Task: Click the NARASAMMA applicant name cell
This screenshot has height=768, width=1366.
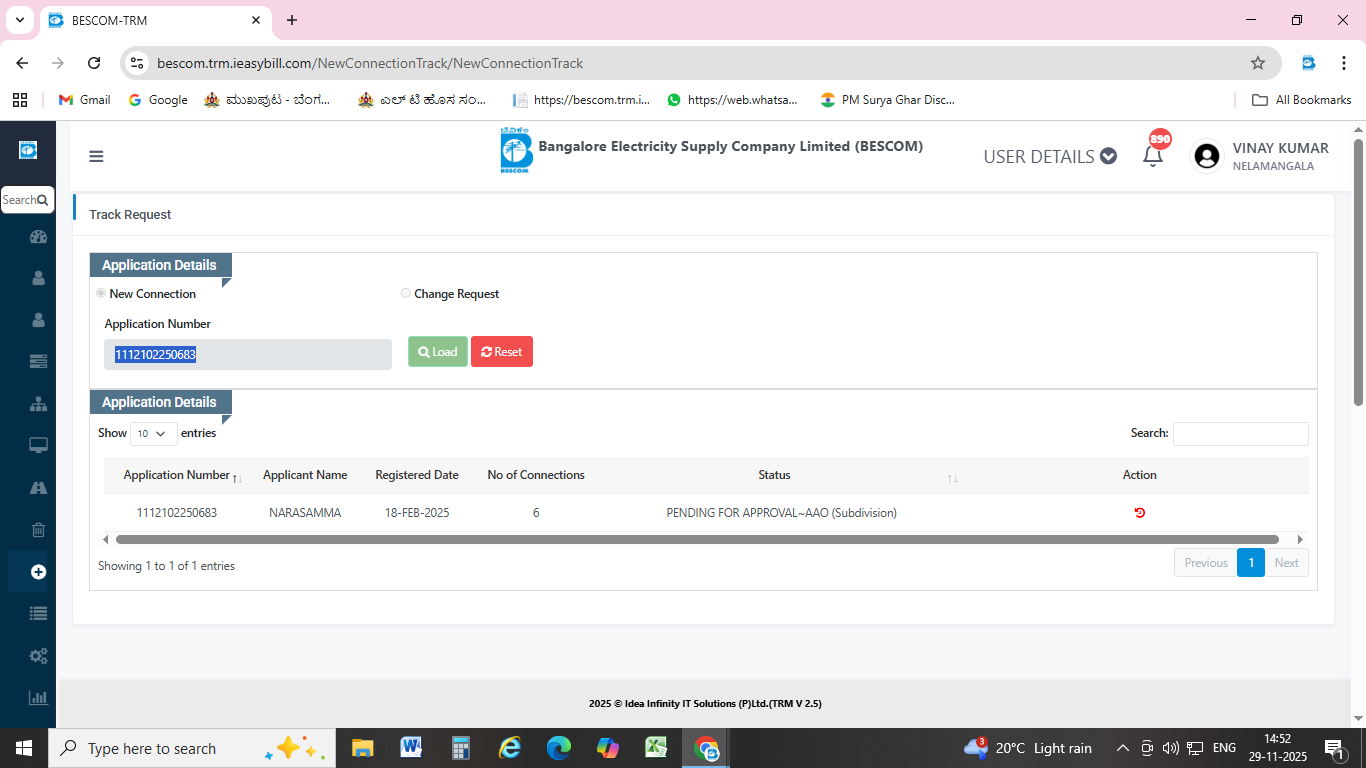Action: pyautogui.click(x=305, y=513)
